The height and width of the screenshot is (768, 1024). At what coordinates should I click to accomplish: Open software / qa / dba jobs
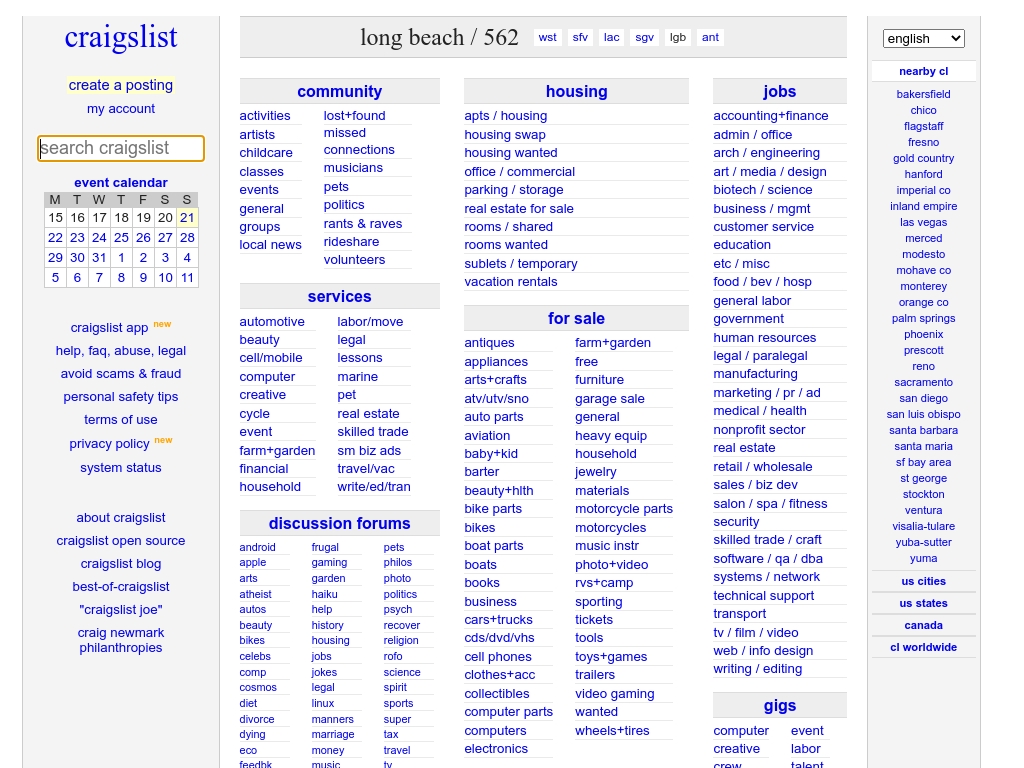pyautogui.click(x=768, y=558)
